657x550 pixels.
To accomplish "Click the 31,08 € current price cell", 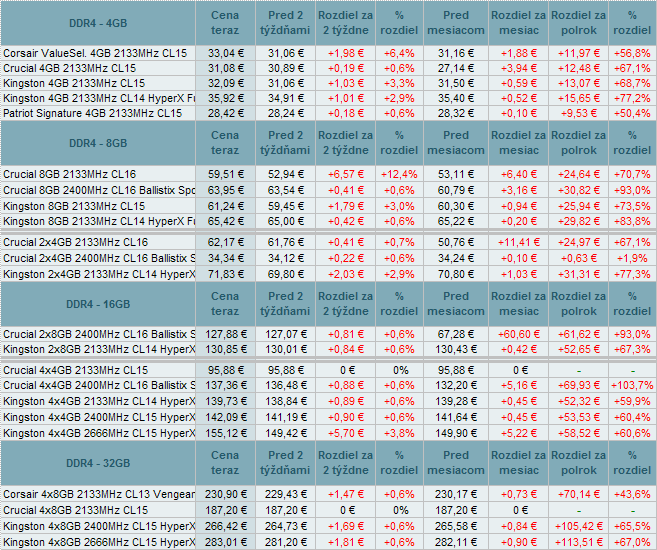I will 225,68.
